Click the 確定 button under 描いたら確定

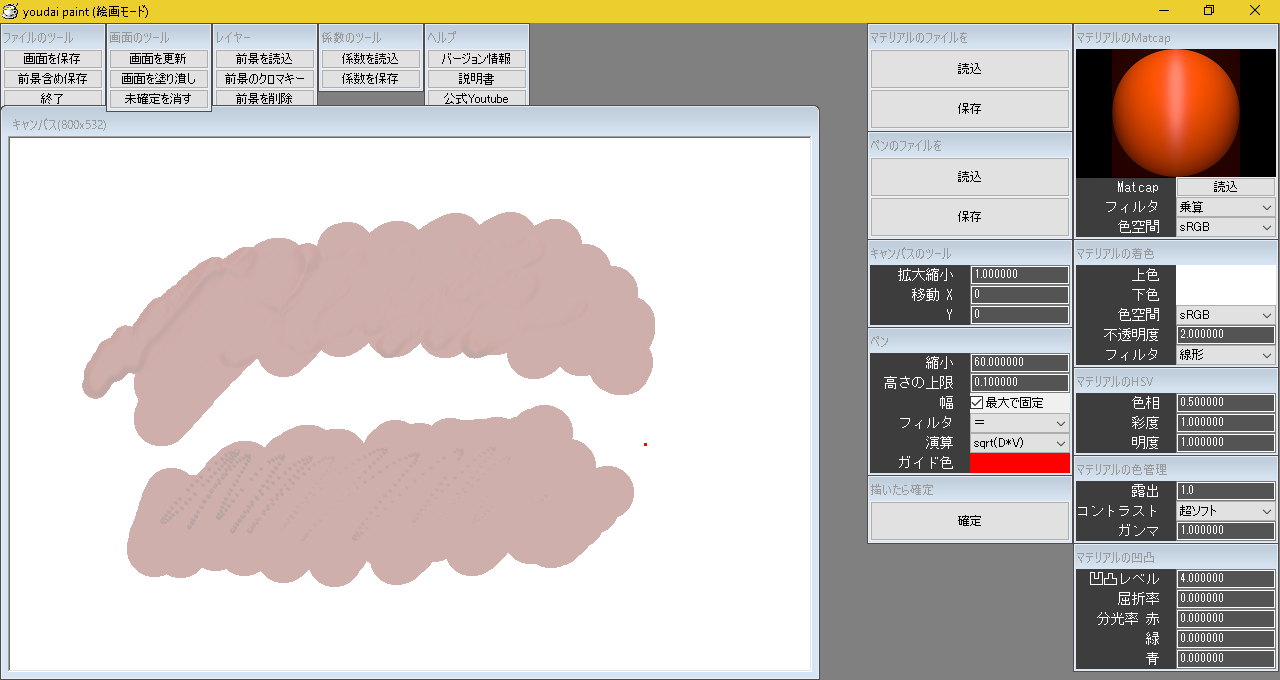(969, 520)
